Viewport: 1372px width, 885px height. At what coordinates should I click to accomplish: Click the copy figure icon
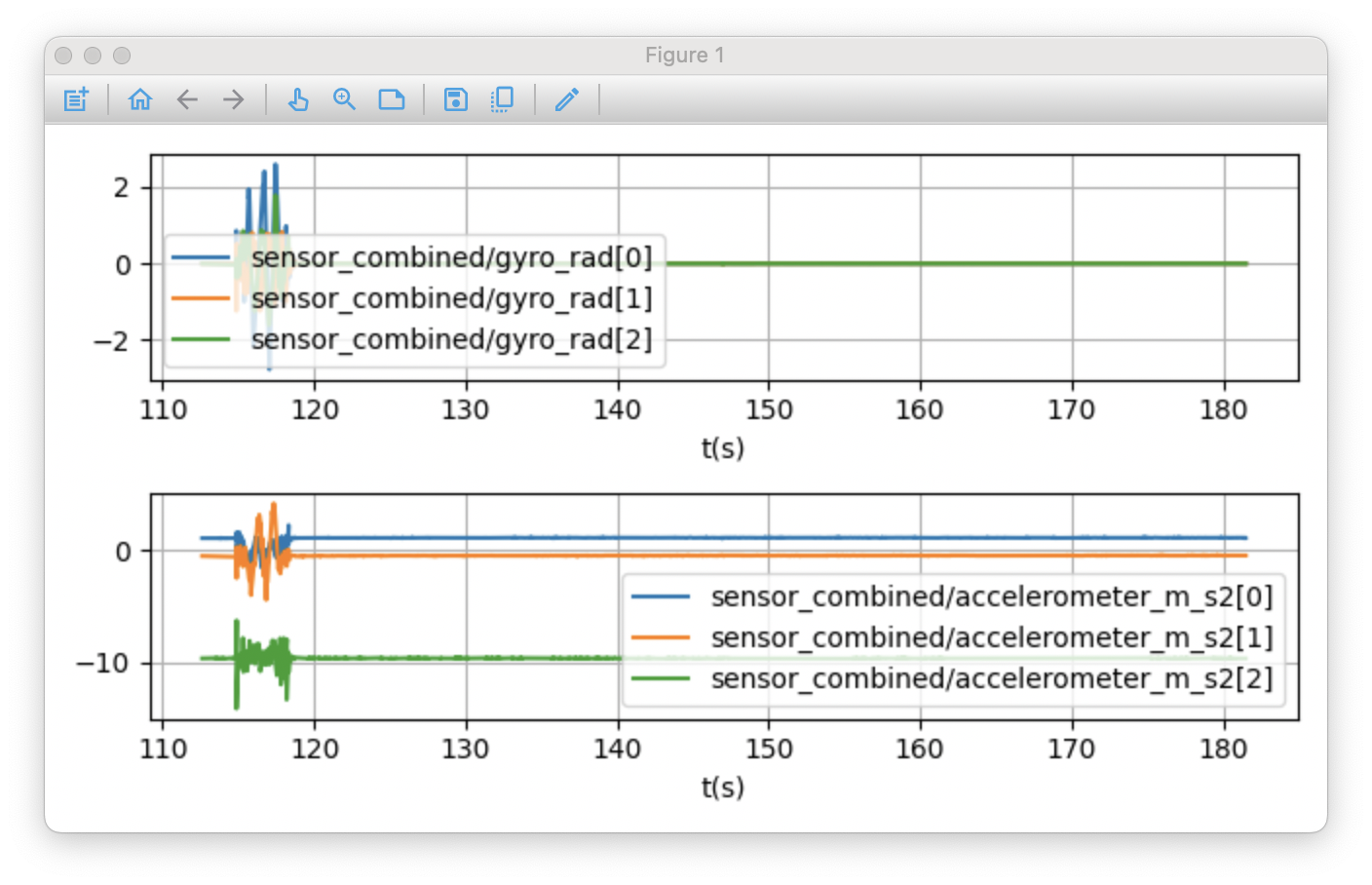pyautogui.click(x=502, y=99)
